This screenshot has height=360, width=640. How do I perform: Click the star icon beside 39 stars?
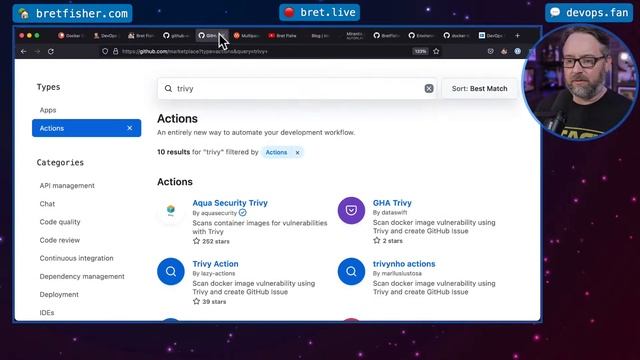pyautogui.click(x=196, y=301)
